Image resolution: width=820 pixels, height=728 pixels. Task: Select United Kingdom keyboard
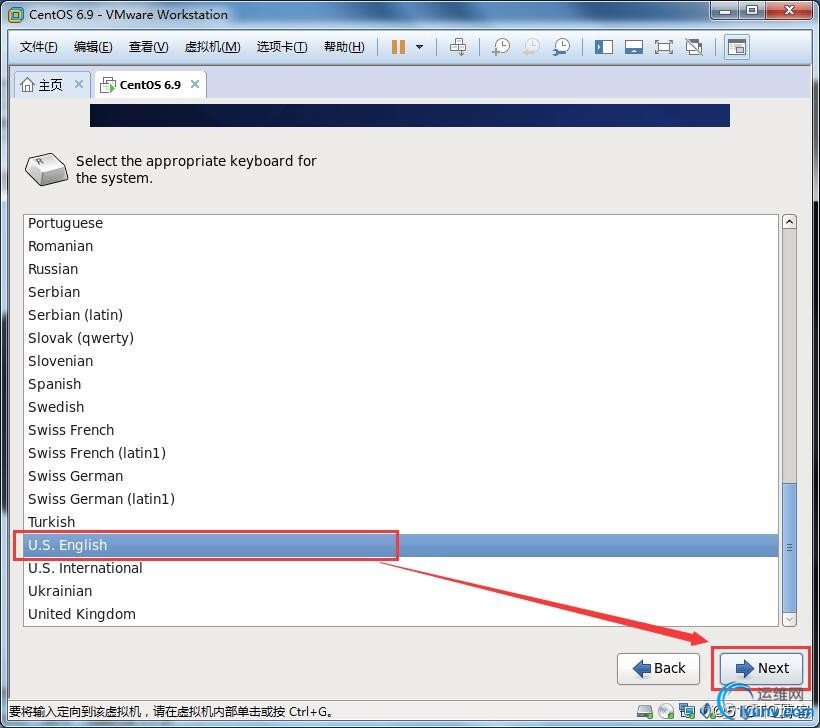[401, 615]
